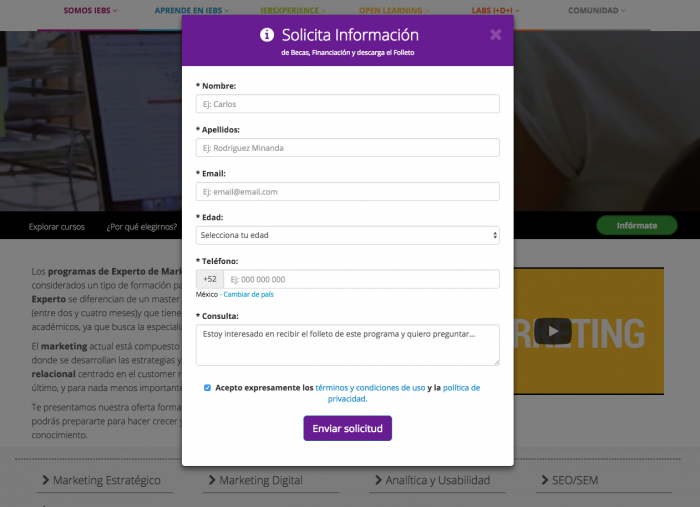
Task: Uncheck the Acepto expresamente terms checkbox
Action: pyautogui.click(x=207, y=388)
